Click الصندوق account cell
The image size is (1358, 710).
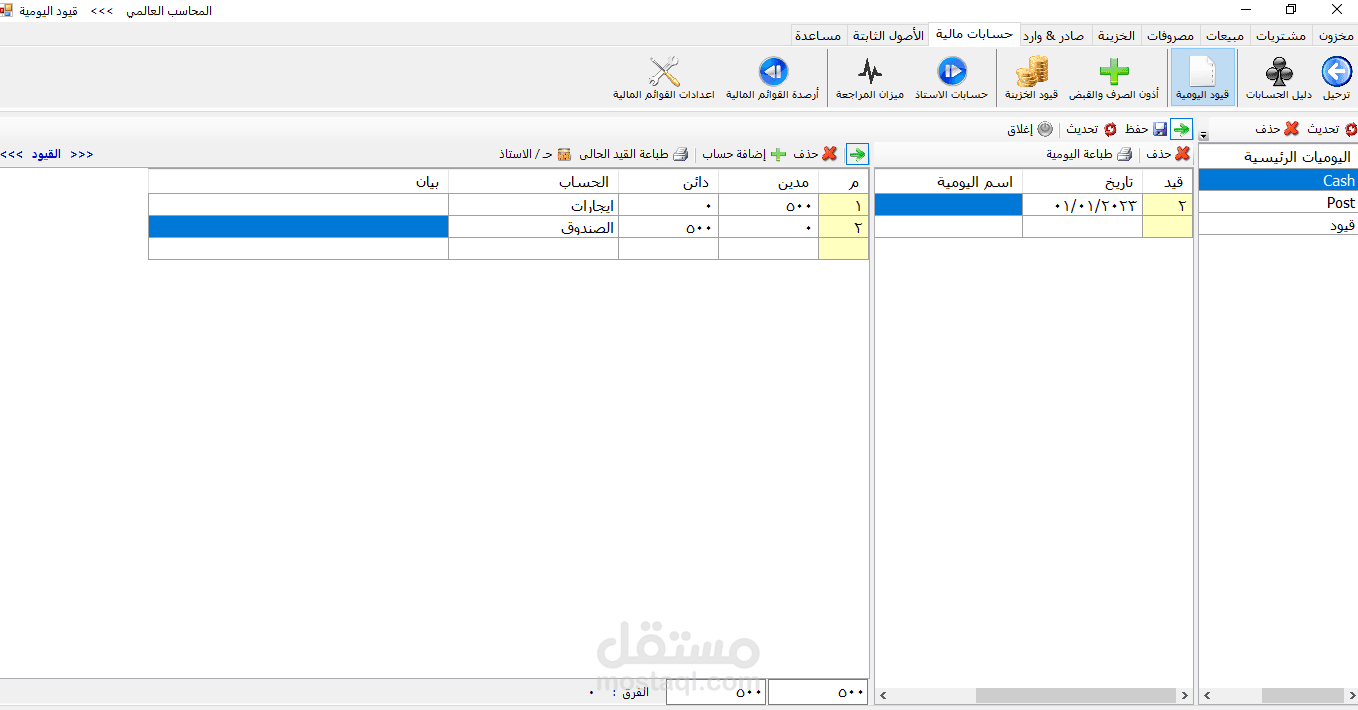coord(534,227)
